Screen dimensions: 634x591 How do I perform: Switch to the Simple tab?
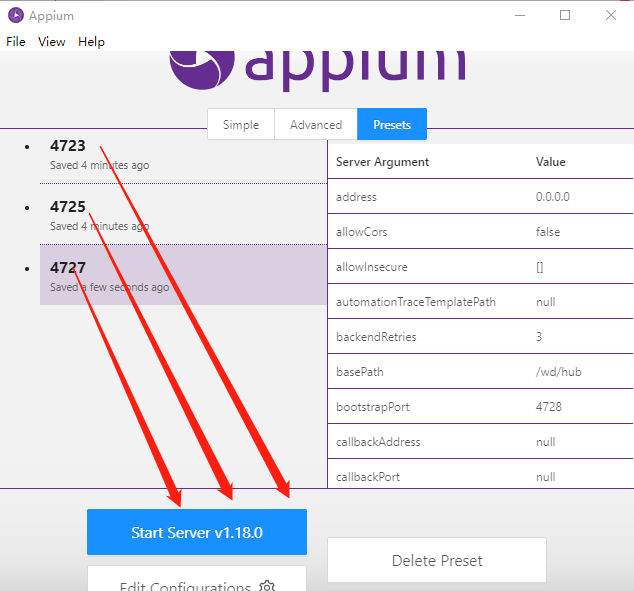click(241, 125)
